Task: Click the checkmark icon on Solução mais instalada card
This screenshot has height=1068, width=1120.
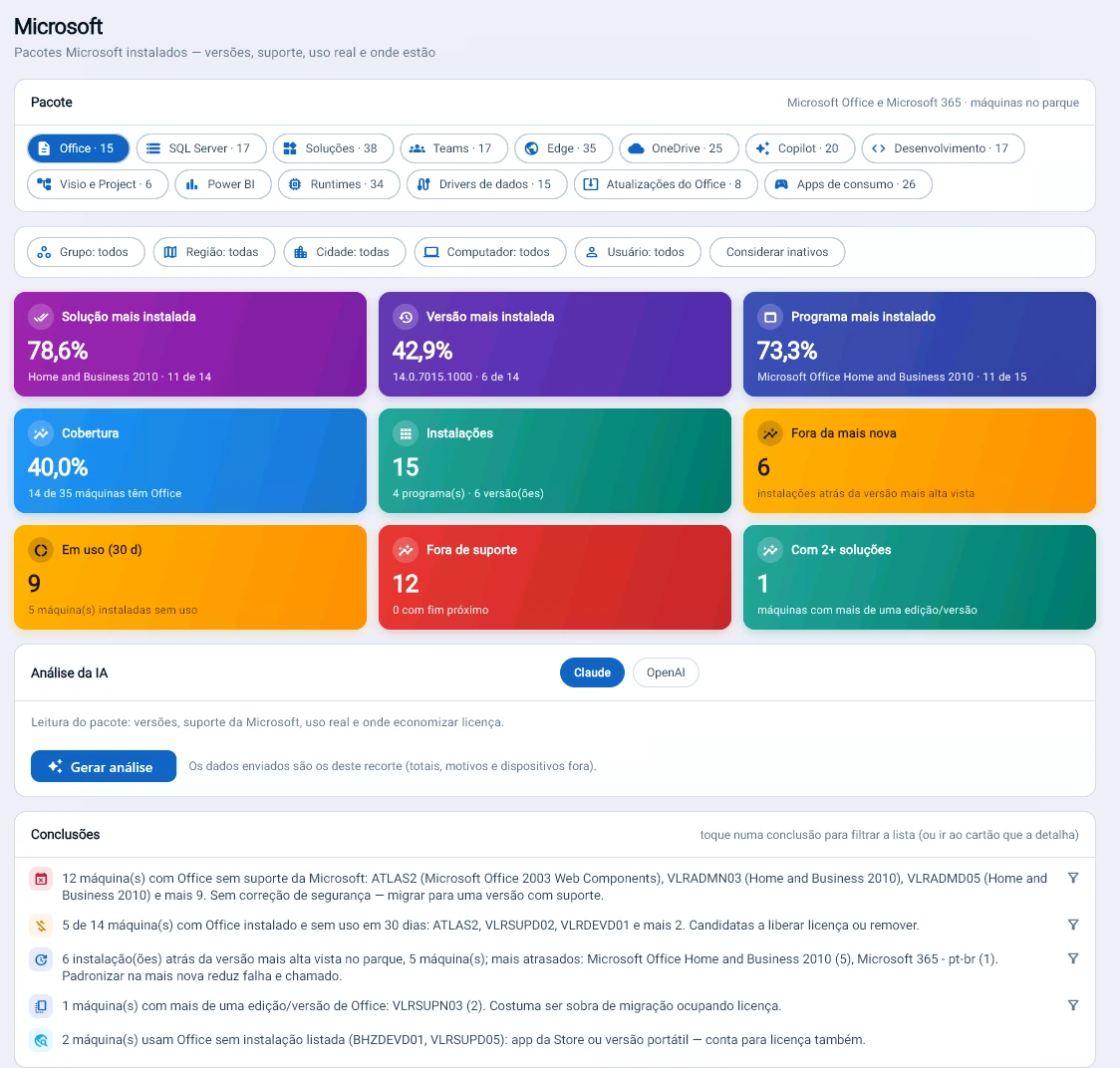Action: pyautogui.click(x=41, y=317)
